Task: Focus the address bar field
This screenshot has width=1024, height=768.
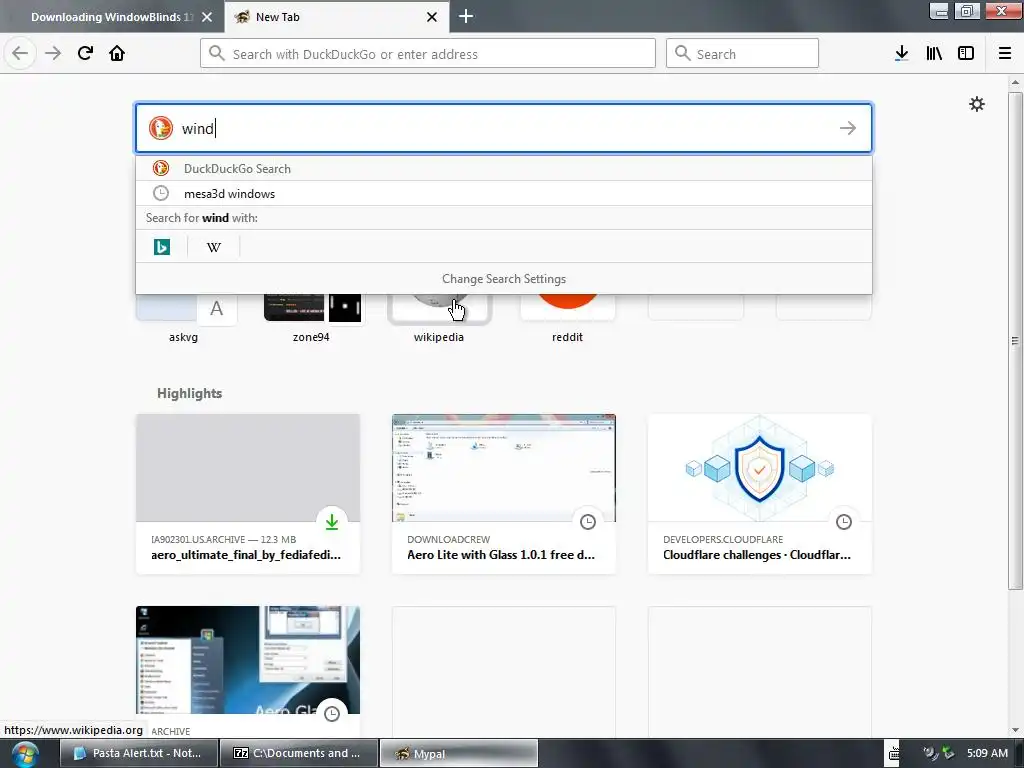Action: (x=428, y=54)
